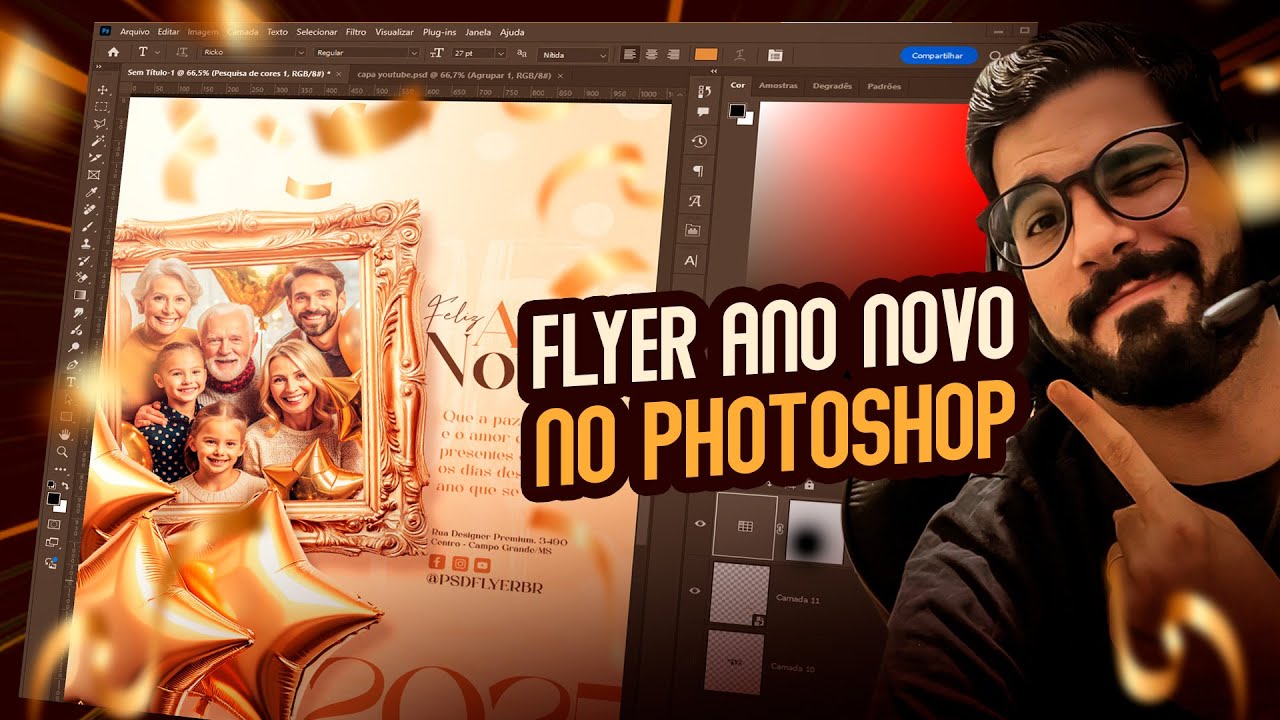Select the Camada 11 layer thumbnail
Image resolution: width=1280 pixels, height=720 pixels.
click(x=739, y=595)
